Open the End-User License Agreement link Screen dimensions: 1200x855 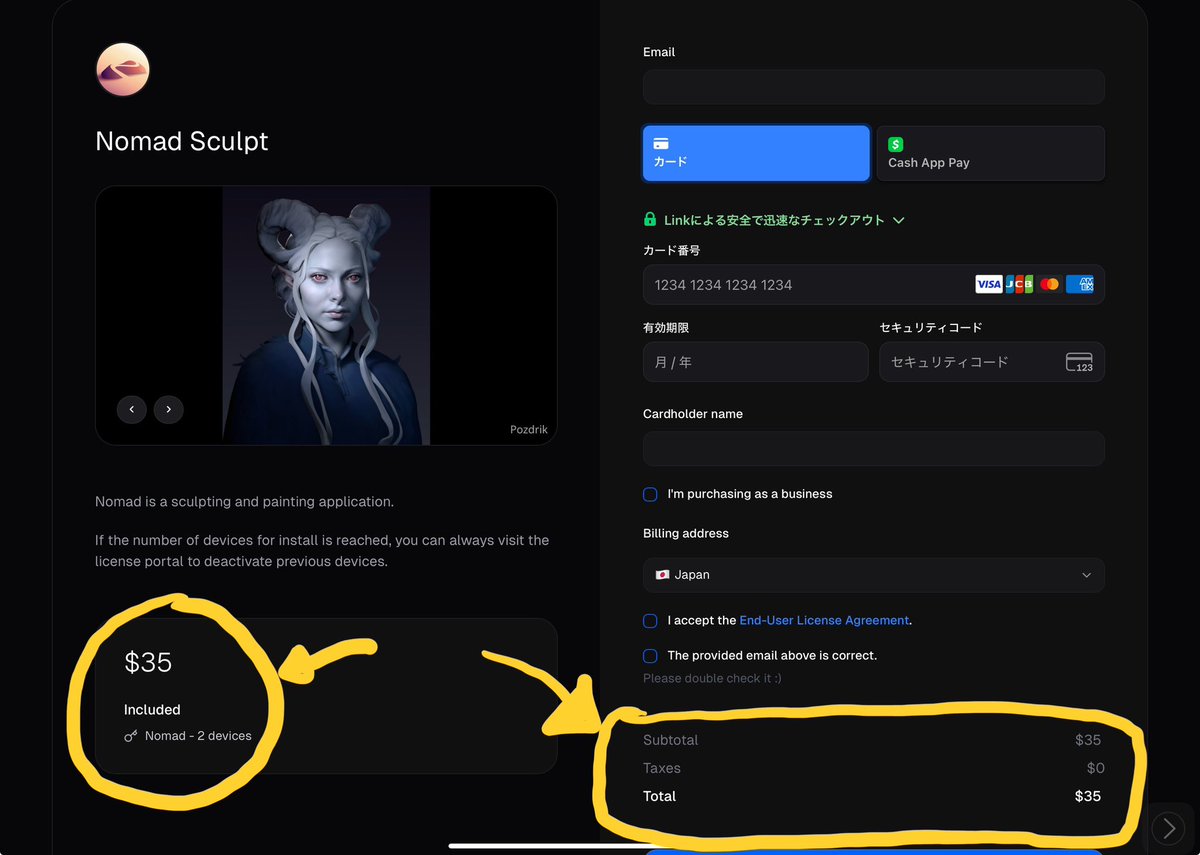[x=824, y=620]
